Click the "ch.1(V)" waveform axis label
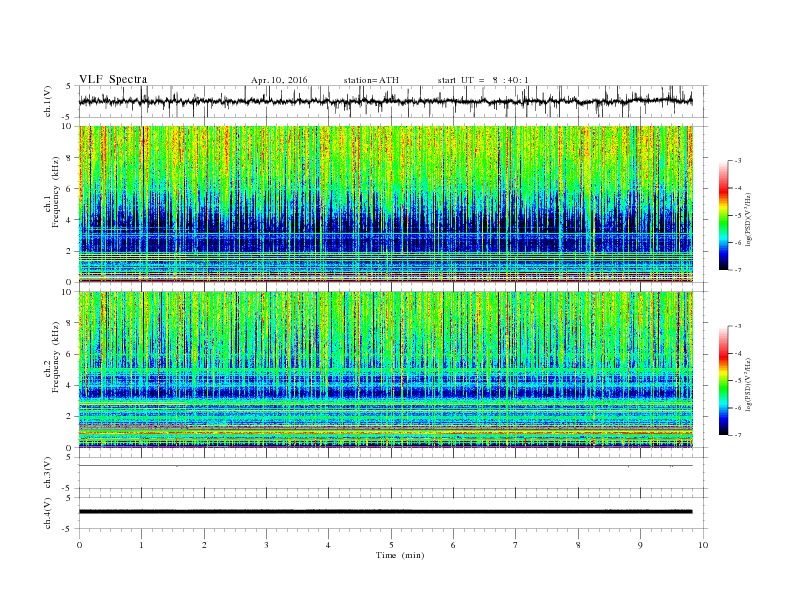This screenshot has height=612, width=792. pos(48,101)
